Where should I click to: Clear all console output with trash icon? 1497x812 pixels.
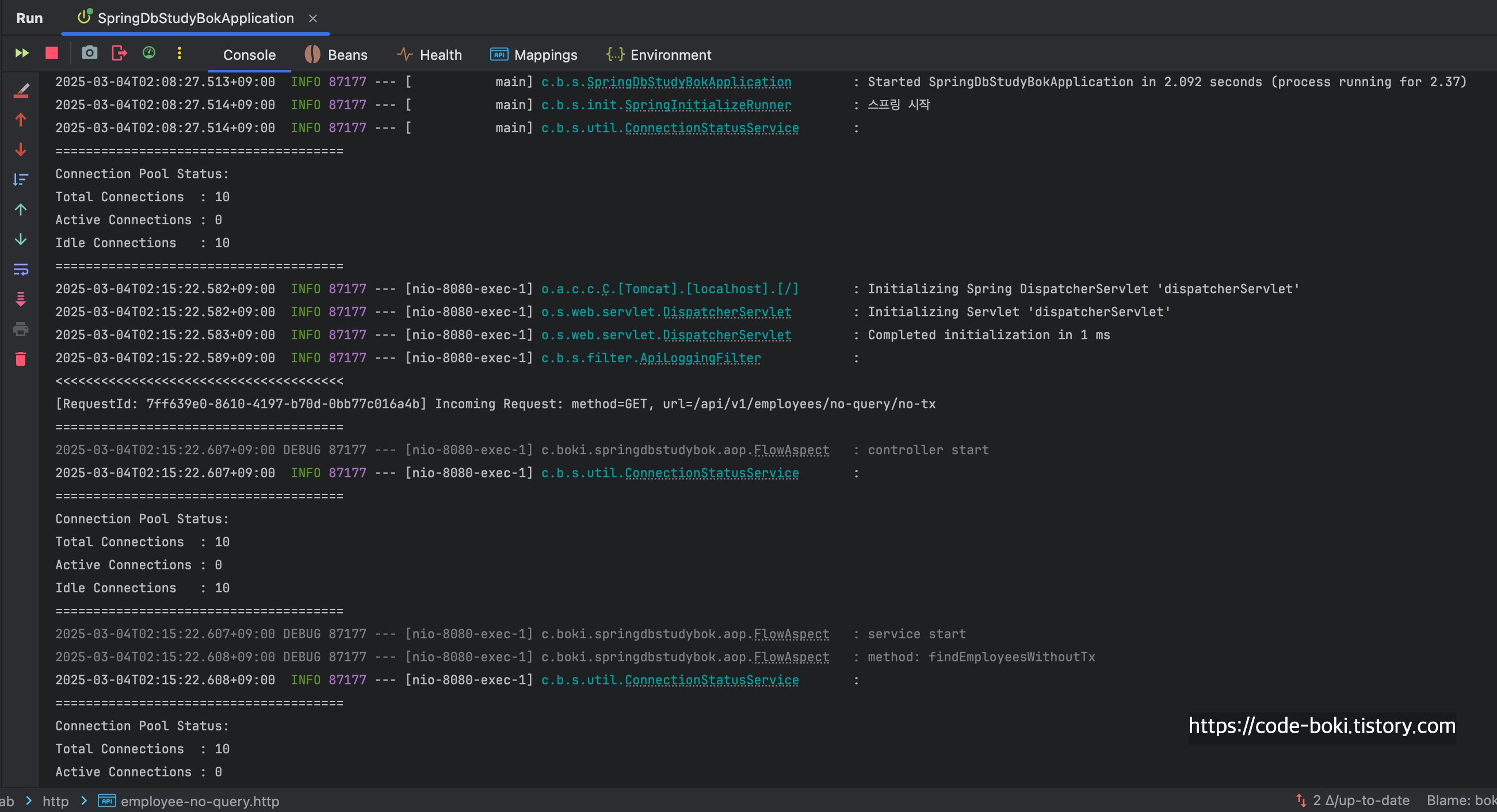21,359
